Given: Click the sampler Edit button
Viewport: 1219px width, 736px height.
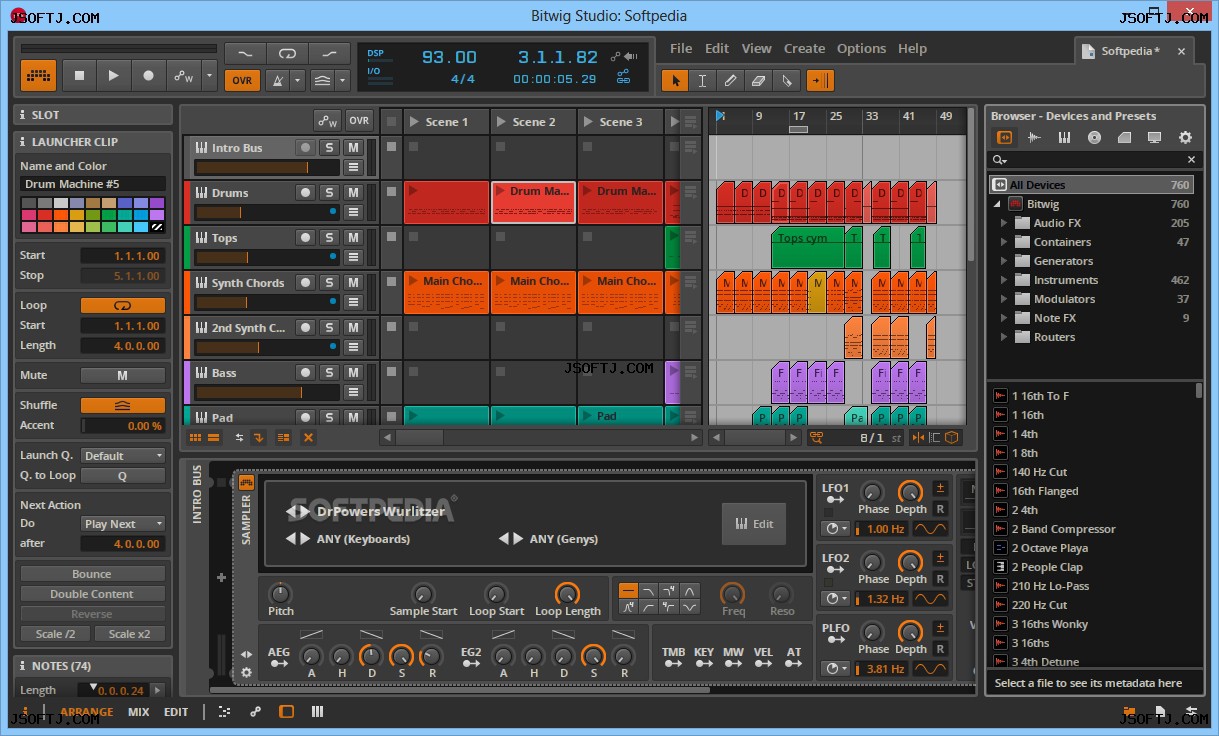Looking at the screenshot, I should [x=754, y=523].
